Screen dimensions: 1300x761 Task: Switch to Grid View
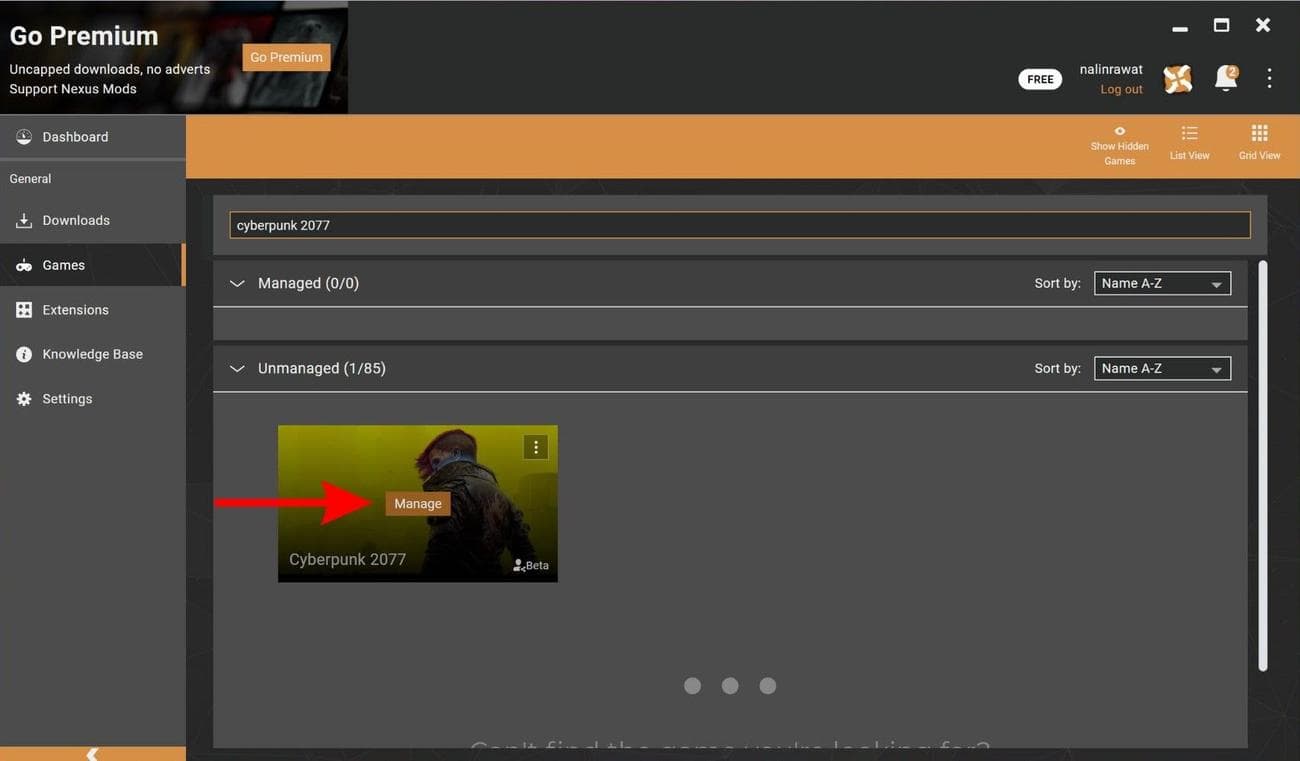click(x=1259, y=141)
